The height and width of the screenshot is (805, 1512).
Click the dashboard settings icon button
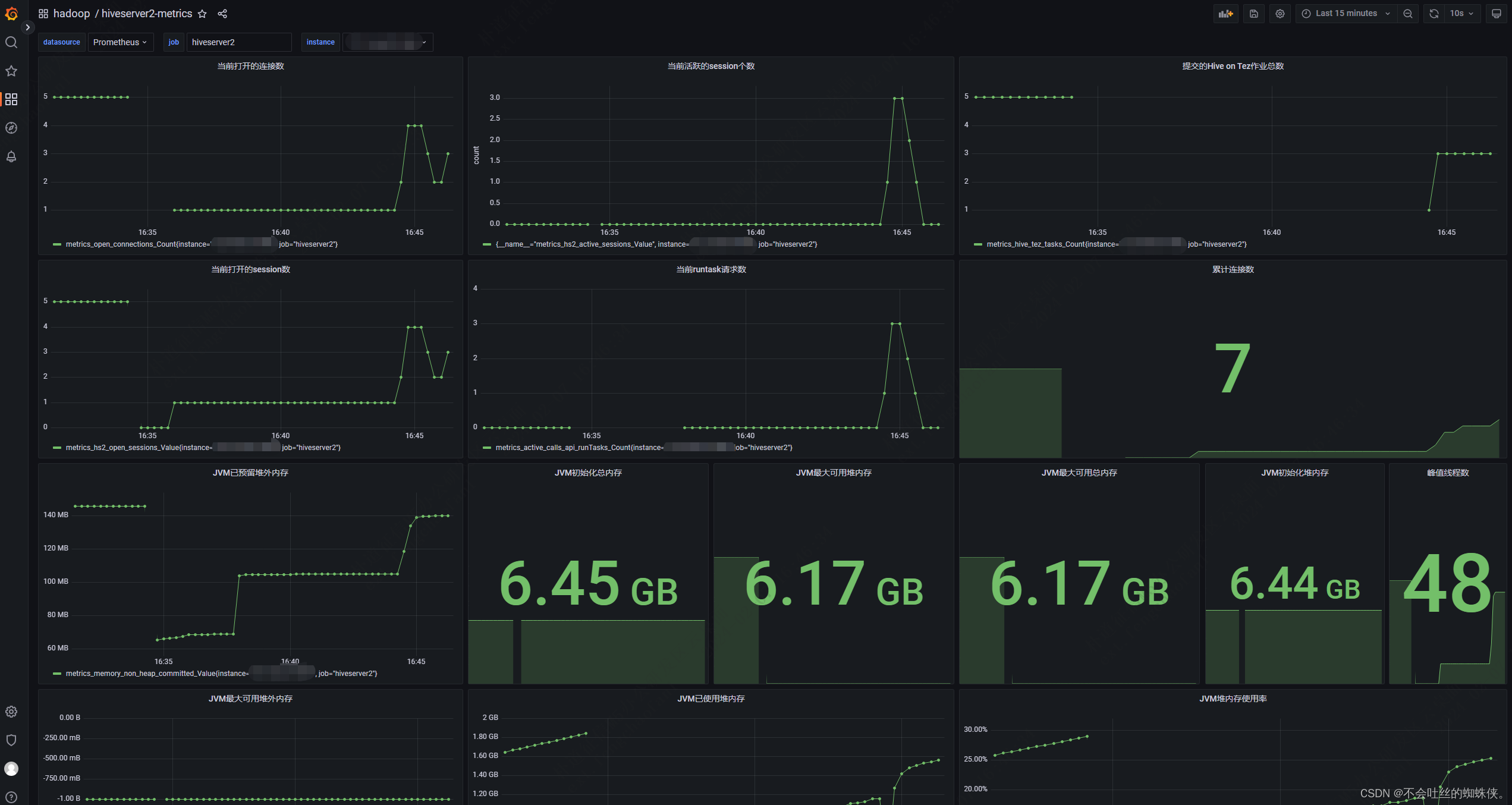click(1279, 13)
